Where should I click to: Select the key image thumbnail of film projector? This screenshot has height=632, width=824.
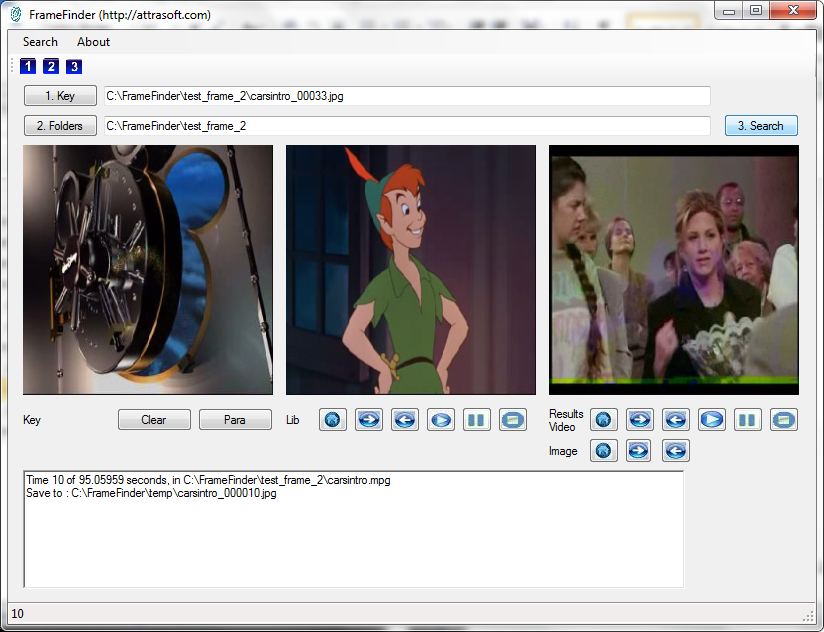[x=148, y=270]
